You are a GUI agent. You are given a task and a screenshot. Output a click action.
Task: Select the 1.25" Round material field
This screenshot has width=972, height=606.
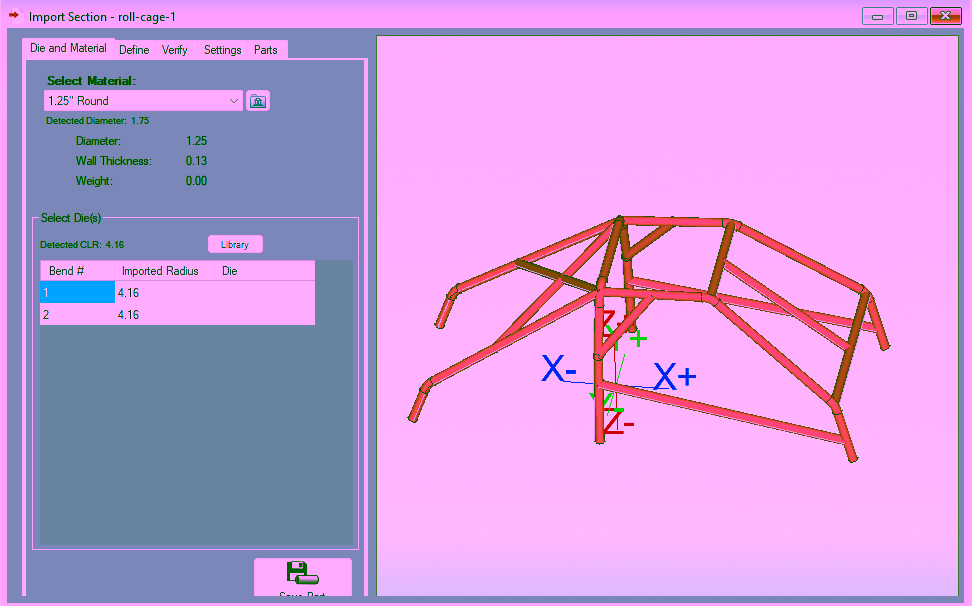[x=143, y=101]
